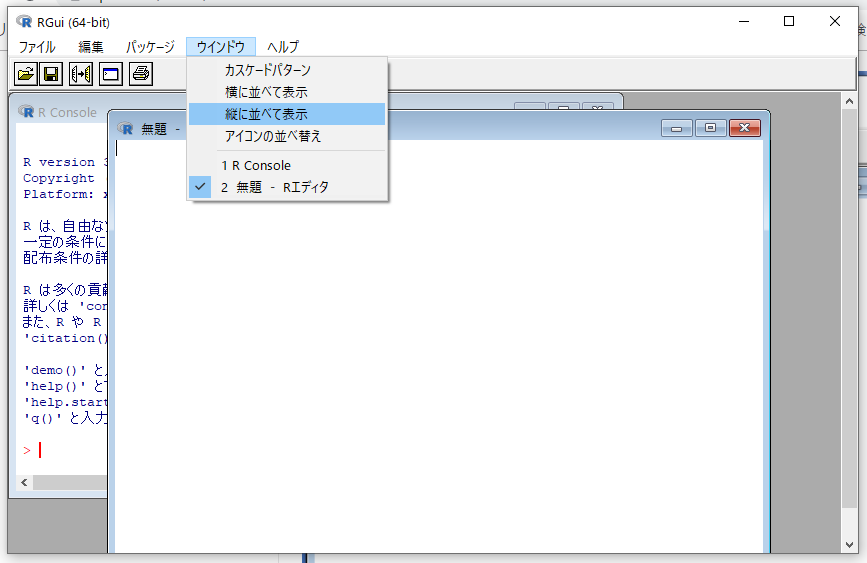Minimize the 無題 R editor child window
Screen dimensions: 867x563
676,128
